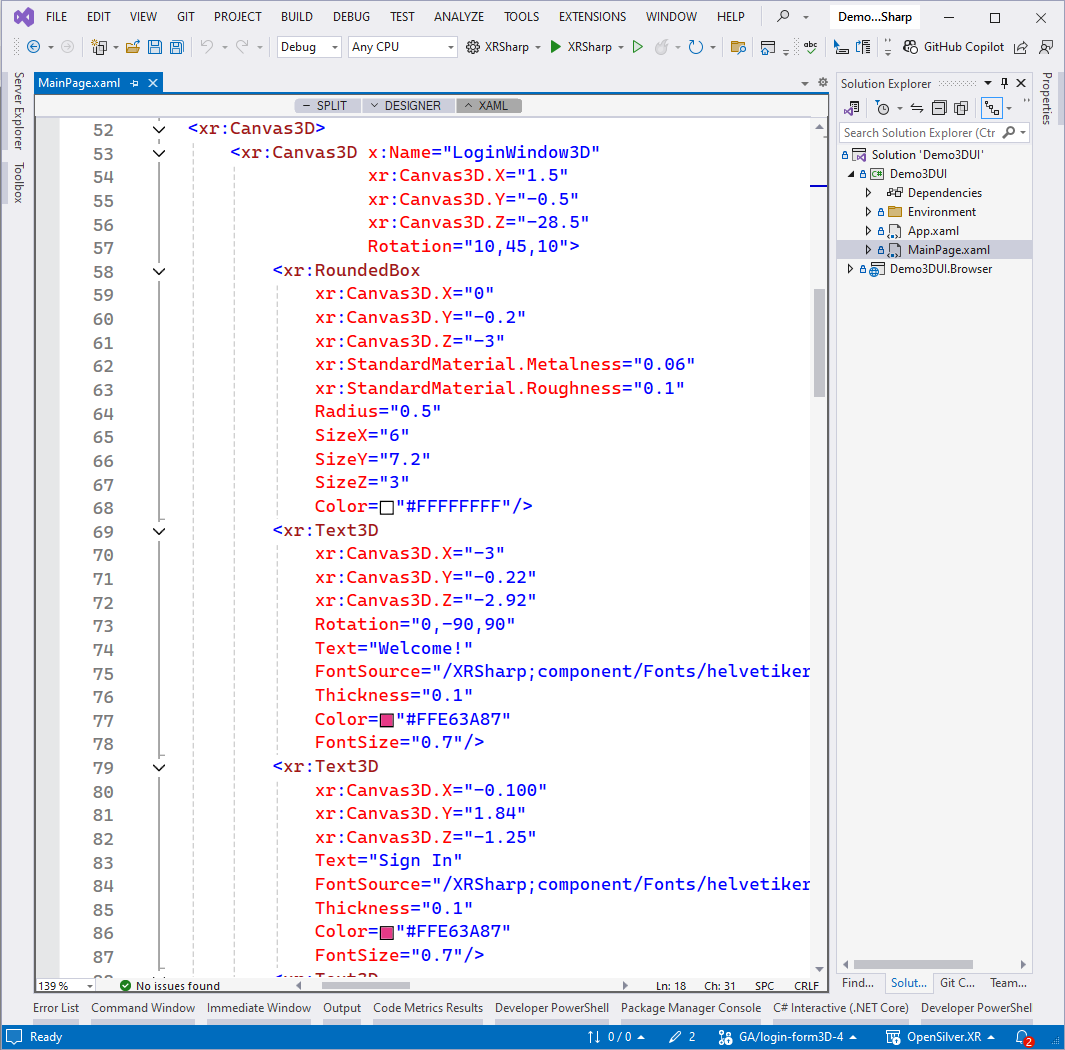The height and width of the screenshot is (1050, 1065).
Task: Open the BUILD menu
Action: 297,16
